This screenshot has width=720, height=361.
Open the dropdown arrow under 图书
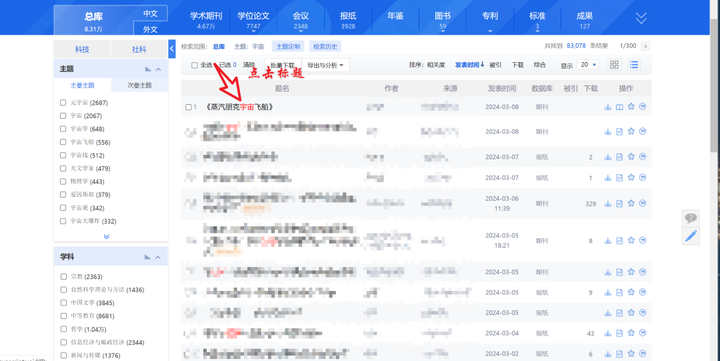tap(443, 31)
